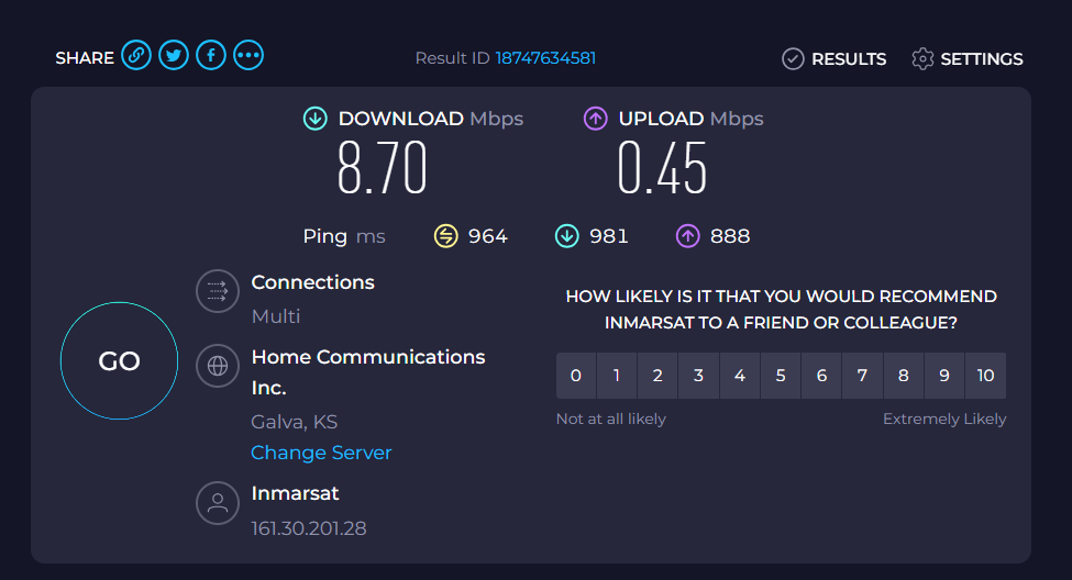Pick rating 7 on recommendation scale
This screenshot has width=1072, height=580.
(862, 376)
